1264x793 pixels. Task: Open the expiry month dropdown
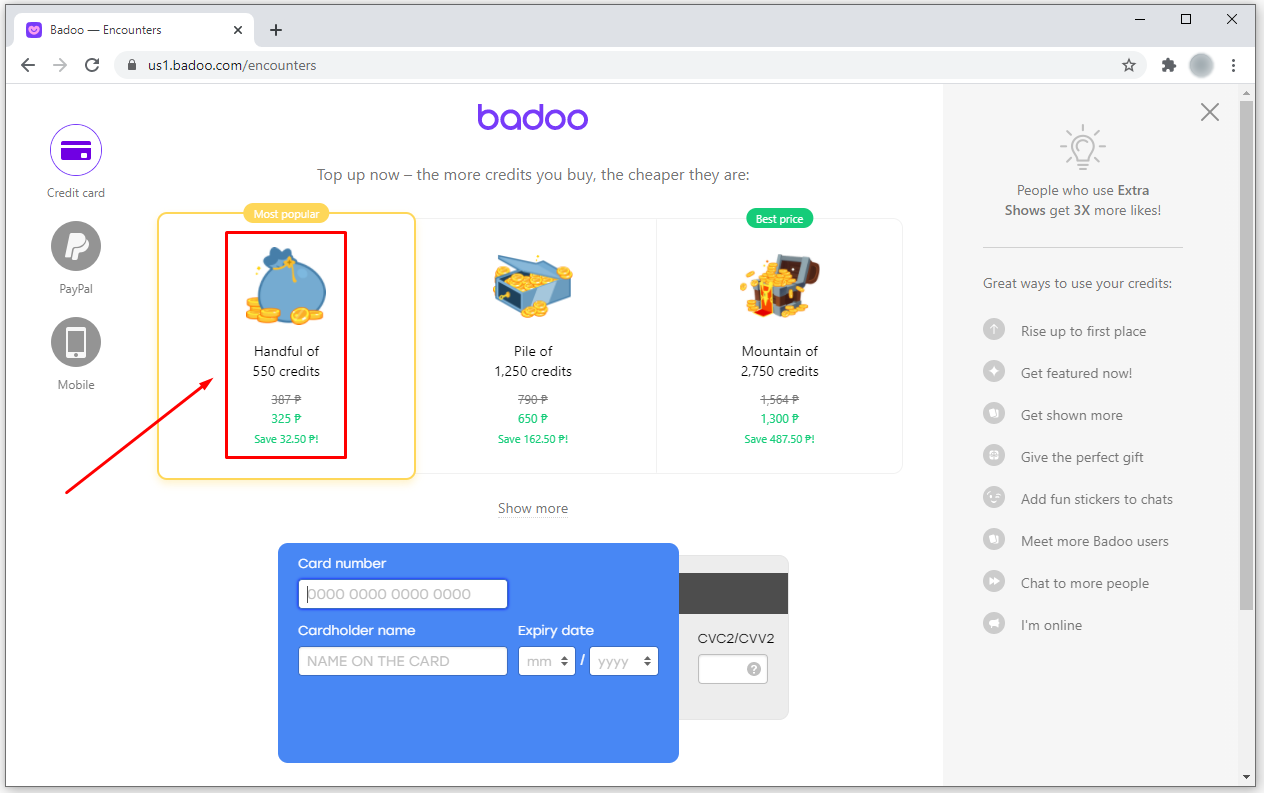(546, 661)
